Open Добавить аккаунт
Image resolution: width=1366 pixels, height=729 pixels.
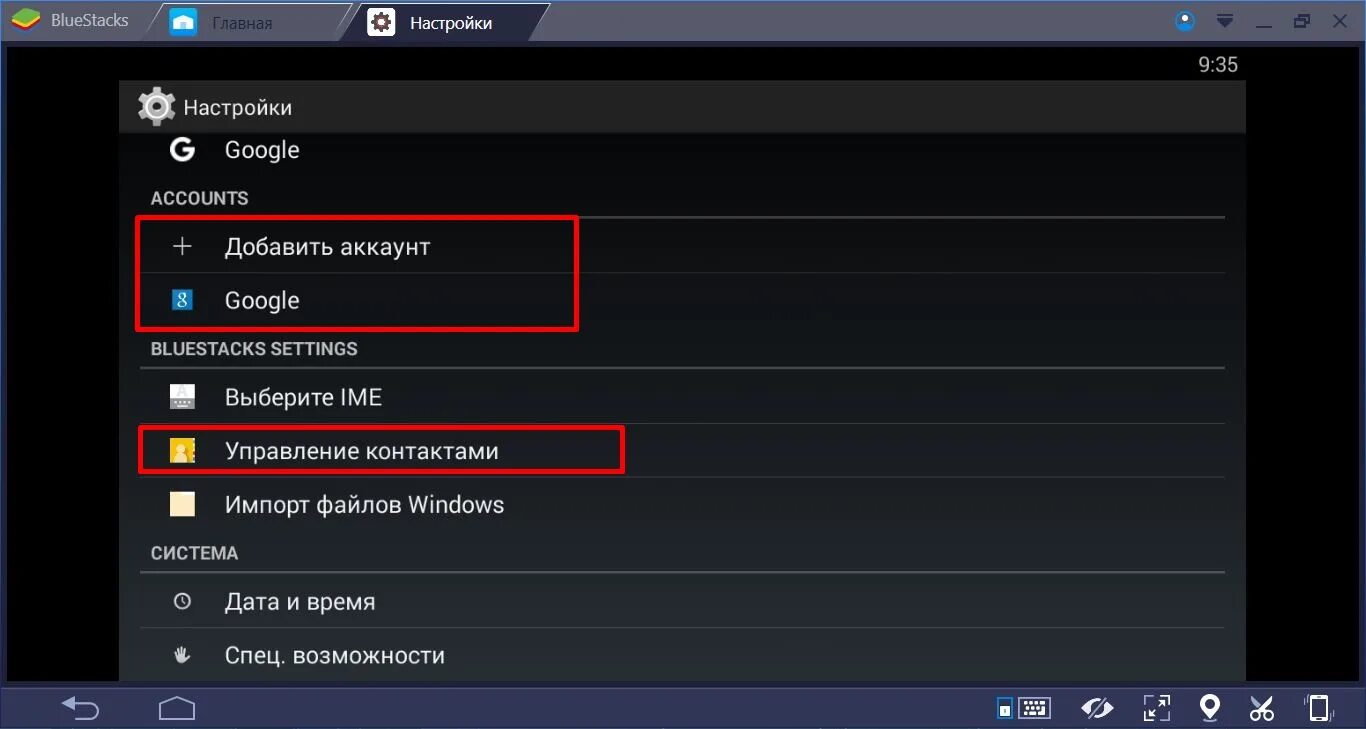[x=682, y=246]
